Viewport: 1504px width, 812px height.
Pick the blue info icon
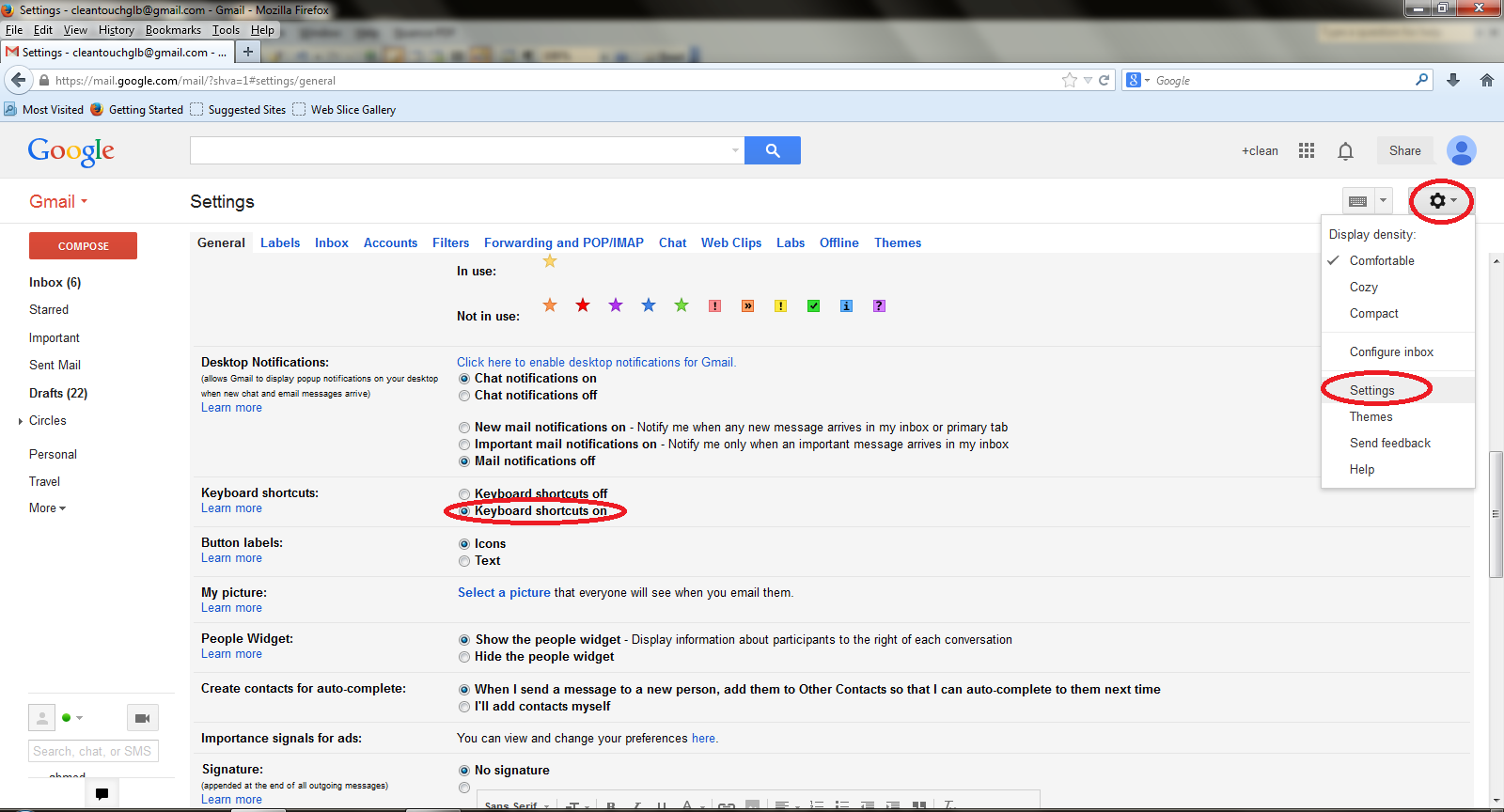tap(846, 306)
